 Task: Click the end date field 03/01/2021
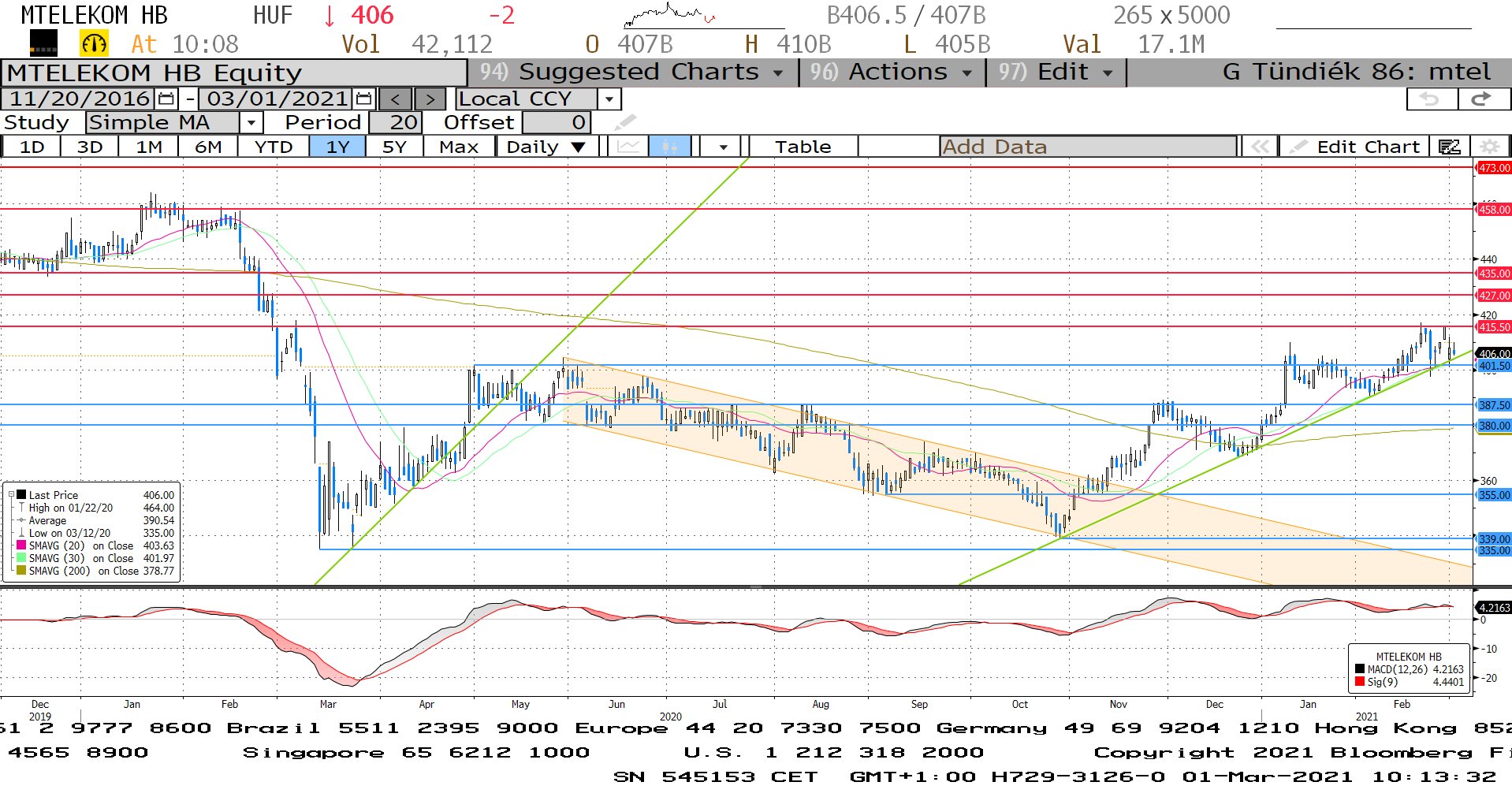pos(277,99)
